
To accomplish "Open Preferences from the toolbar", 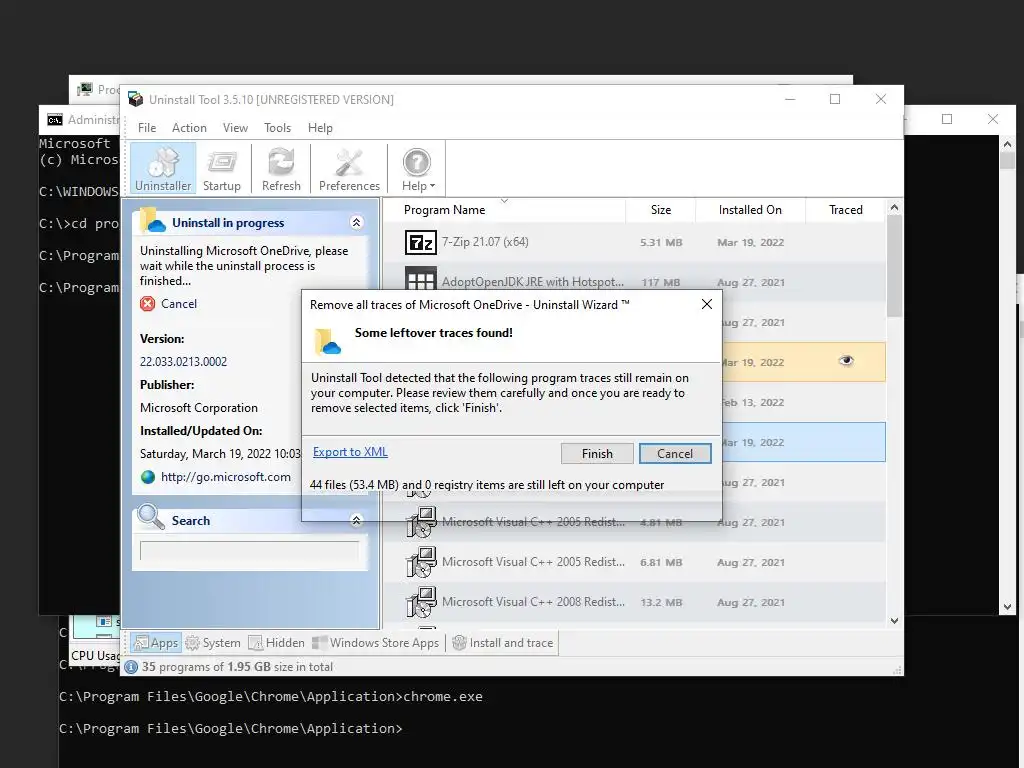I will pyautogui.click(x=349, y=168).
